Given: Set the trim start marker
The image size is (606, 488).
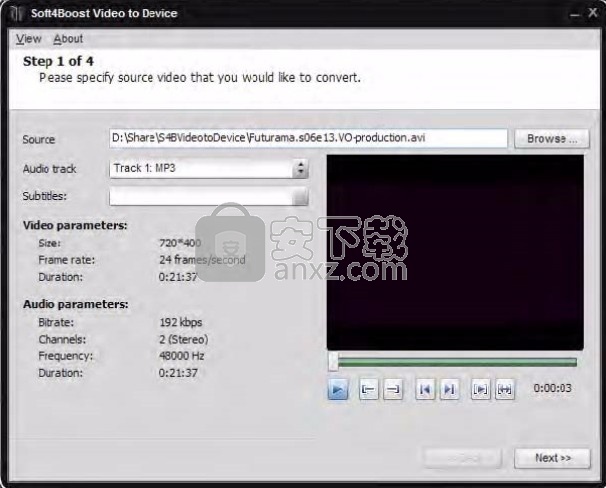Looking at the screenshot, I should [368, 389].
